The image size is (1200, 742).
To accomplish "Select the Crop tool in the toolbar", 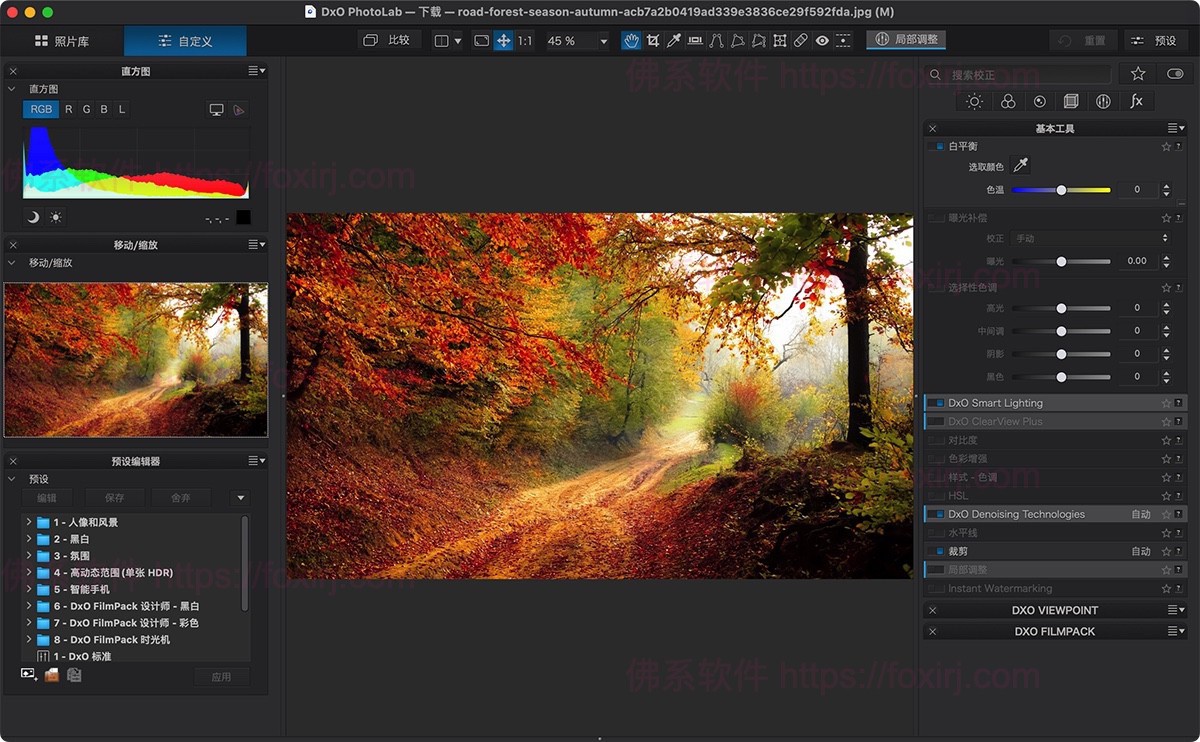I will tap(653, 40).
